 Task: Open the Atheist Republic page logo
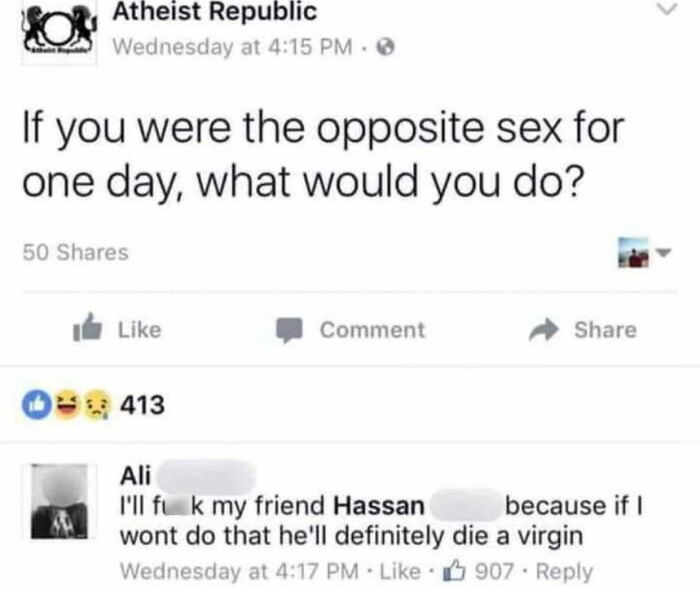(59, 32)
